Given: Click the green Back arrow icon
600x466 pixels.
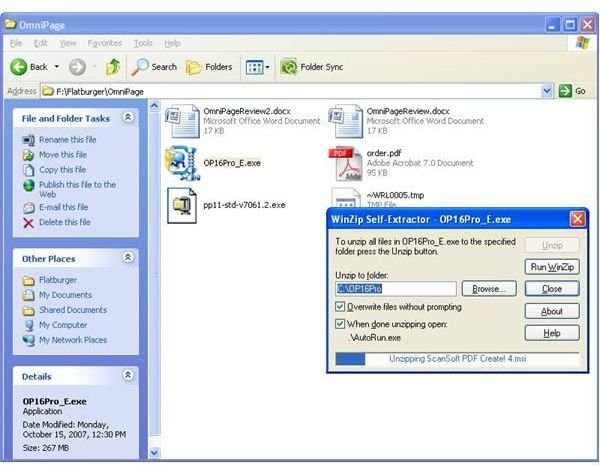Looking at the screenshot, I should [x=18, y=67].
